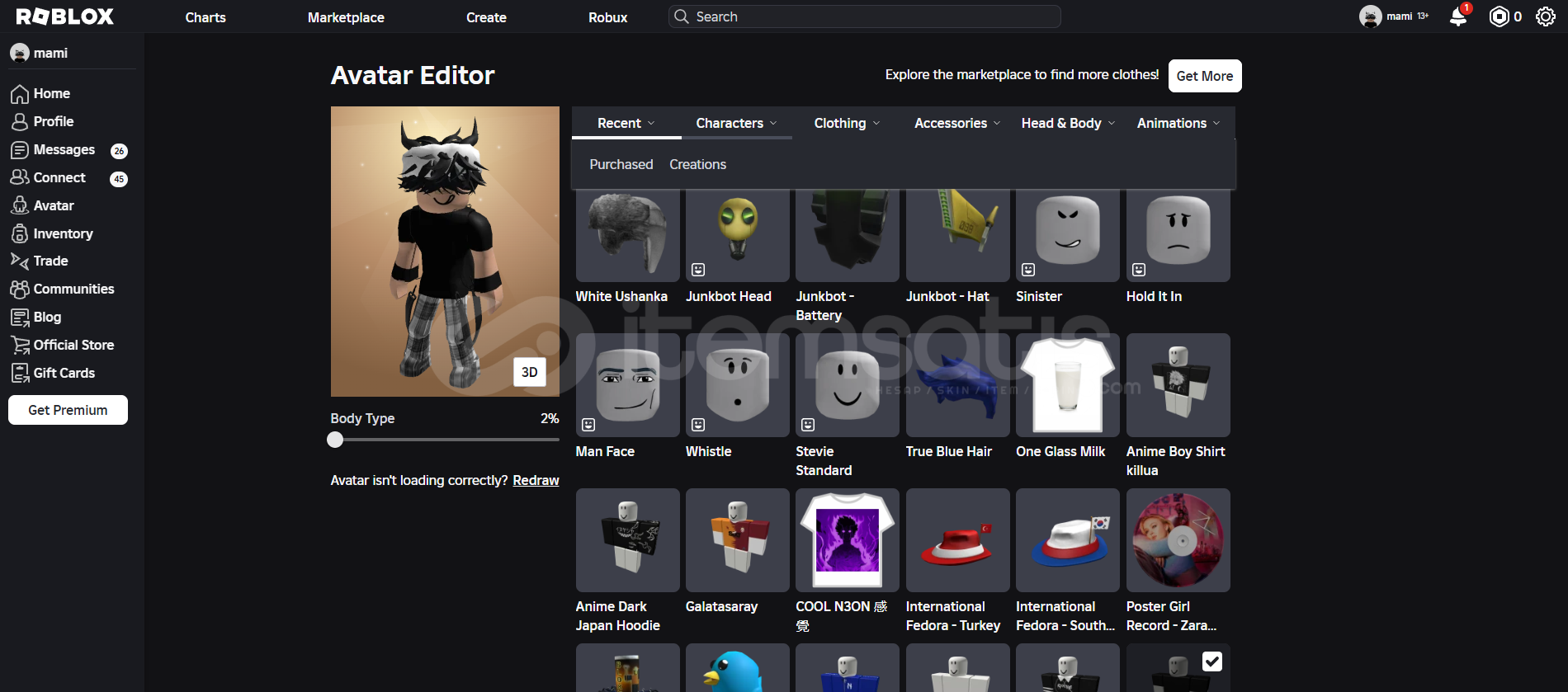Open the Home sidebar icon
1568x692 pixels.
point(20,94)
